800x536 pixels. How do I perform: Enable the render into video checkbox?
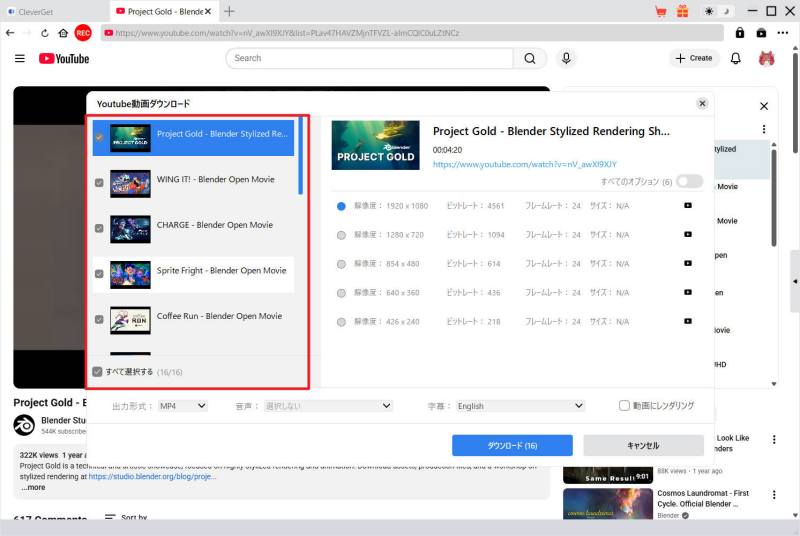(624, 405)
